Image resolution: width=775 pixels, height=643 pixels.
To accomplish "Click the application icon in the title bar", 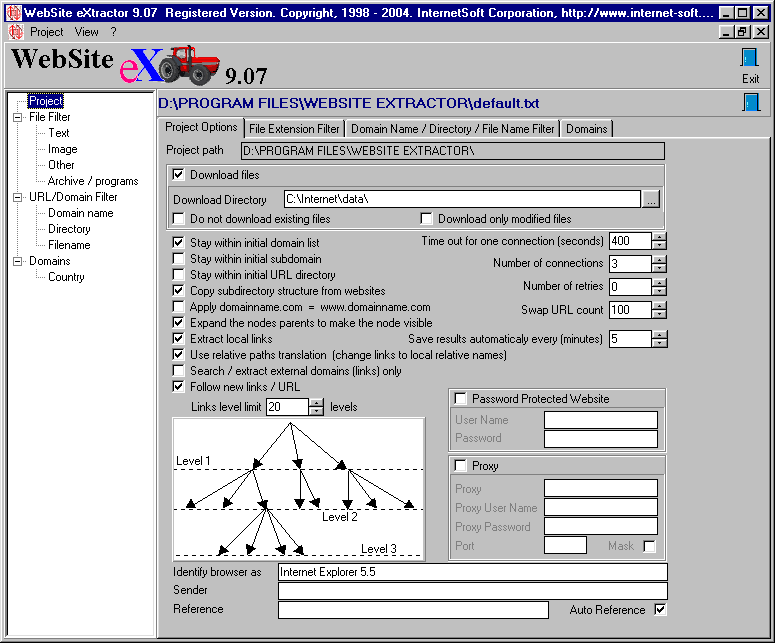I will click(13, 12).
